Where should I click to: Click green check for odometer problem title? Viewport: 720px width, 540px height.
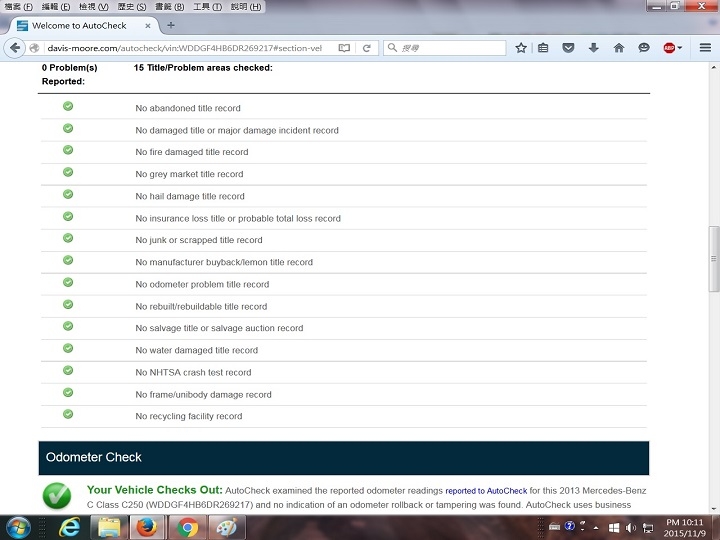click(68, 282)
